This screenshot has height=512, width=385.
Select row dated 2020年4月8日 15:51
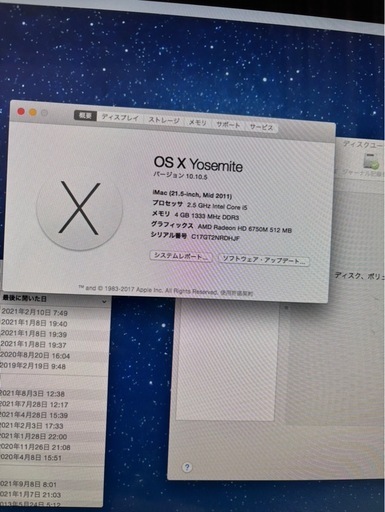(52, 458)
